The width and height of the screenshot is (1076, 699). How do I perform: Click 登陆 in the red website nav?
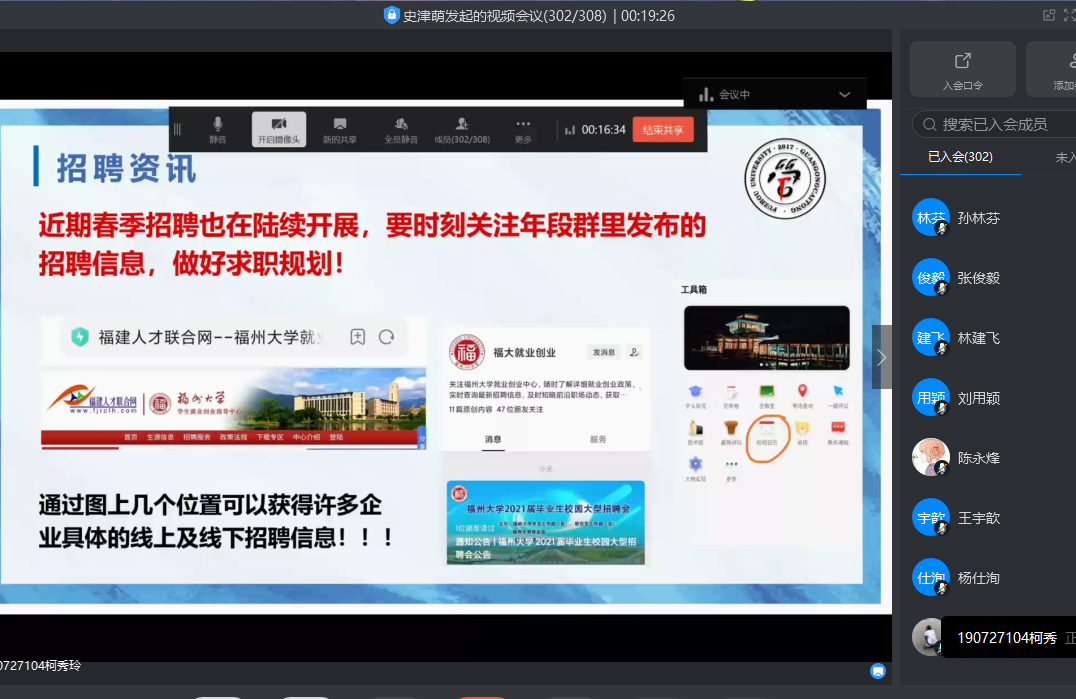click(x=336, y=437)
